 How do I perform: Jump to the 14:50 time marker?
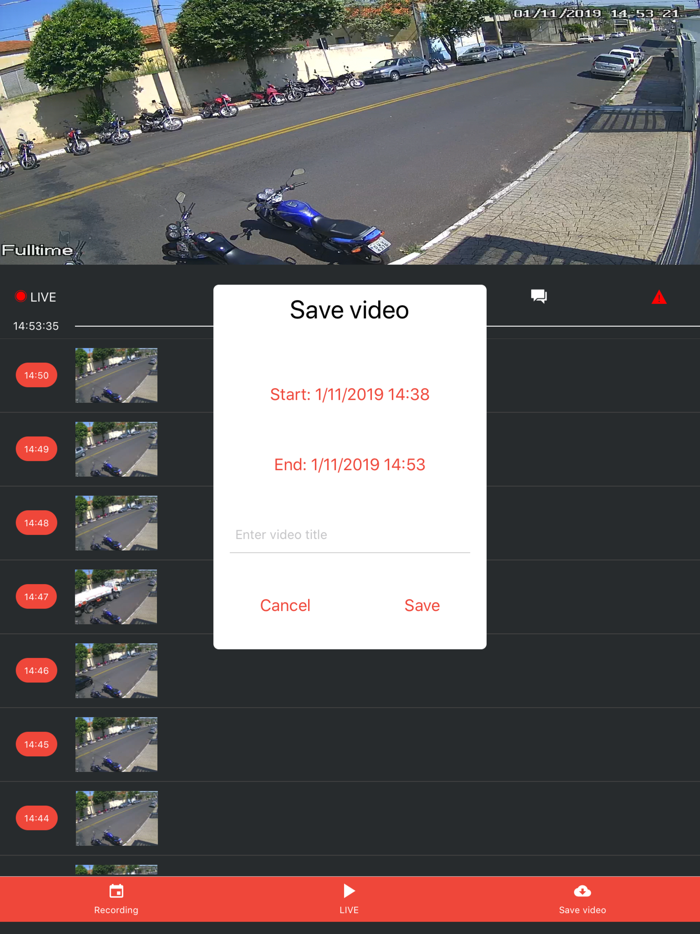(x=36, y=375)
